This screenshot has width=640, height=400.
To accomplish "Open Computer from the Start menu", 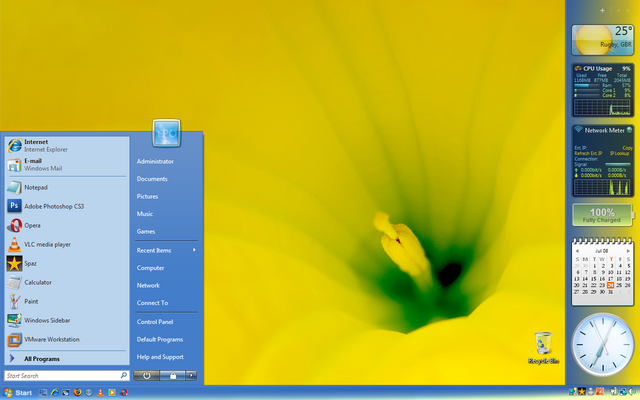I will pos(150,268).
